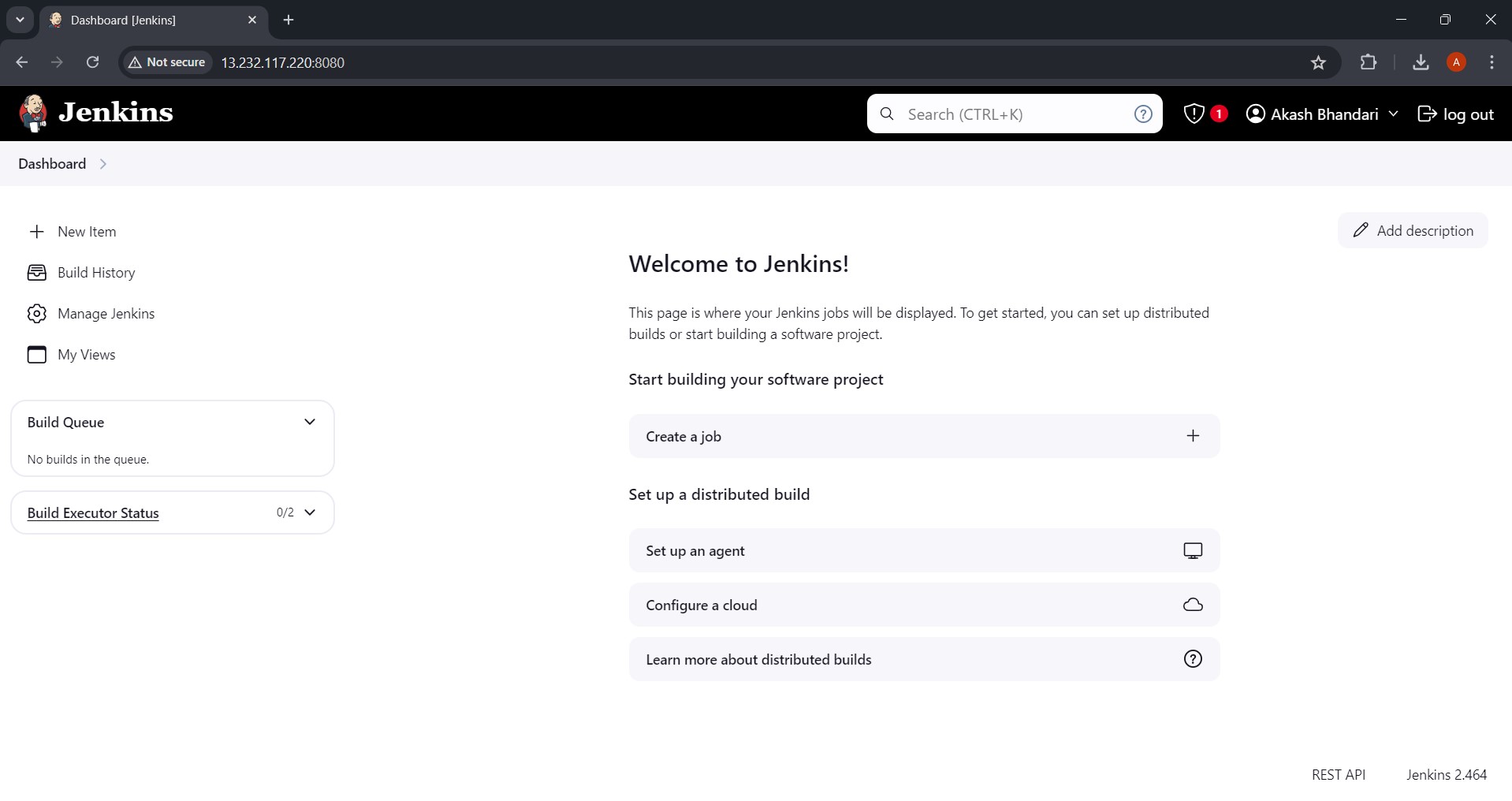Image resolution: width=1512 pixels, height=801 pixels.
Task: Click the search help question mark icon
Action: pyautogui.click(x=1142, y=114)
